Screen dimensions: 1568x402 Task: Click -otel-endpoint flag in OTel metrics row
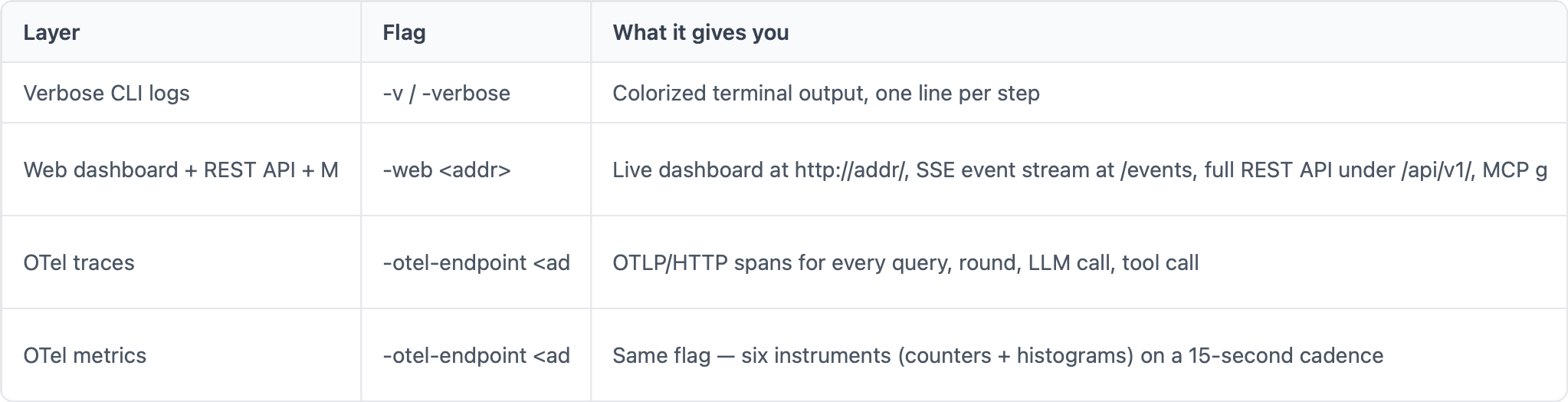pos(476,355)
